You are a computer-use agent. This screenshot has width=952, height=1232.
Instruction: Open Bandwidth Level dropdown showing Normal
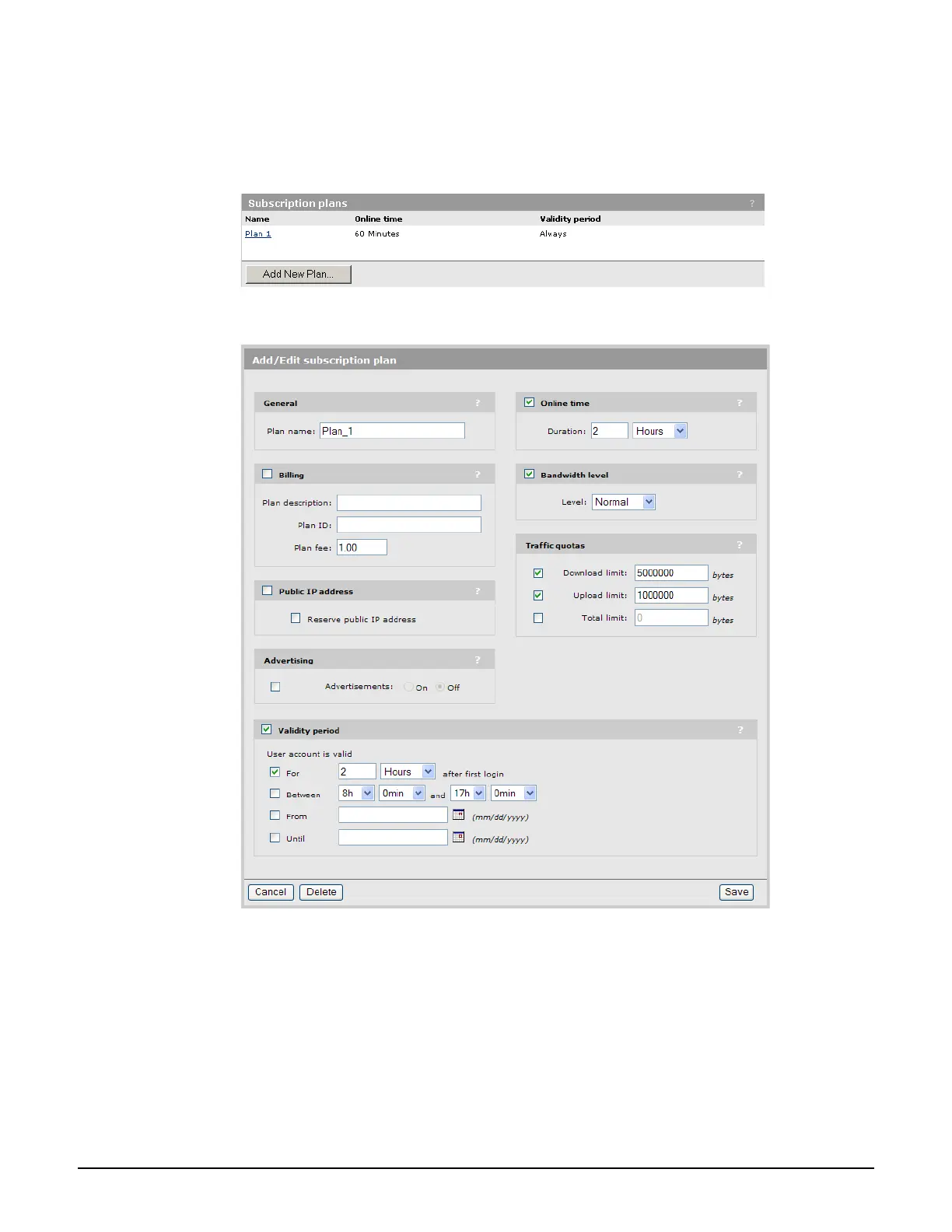624,502
